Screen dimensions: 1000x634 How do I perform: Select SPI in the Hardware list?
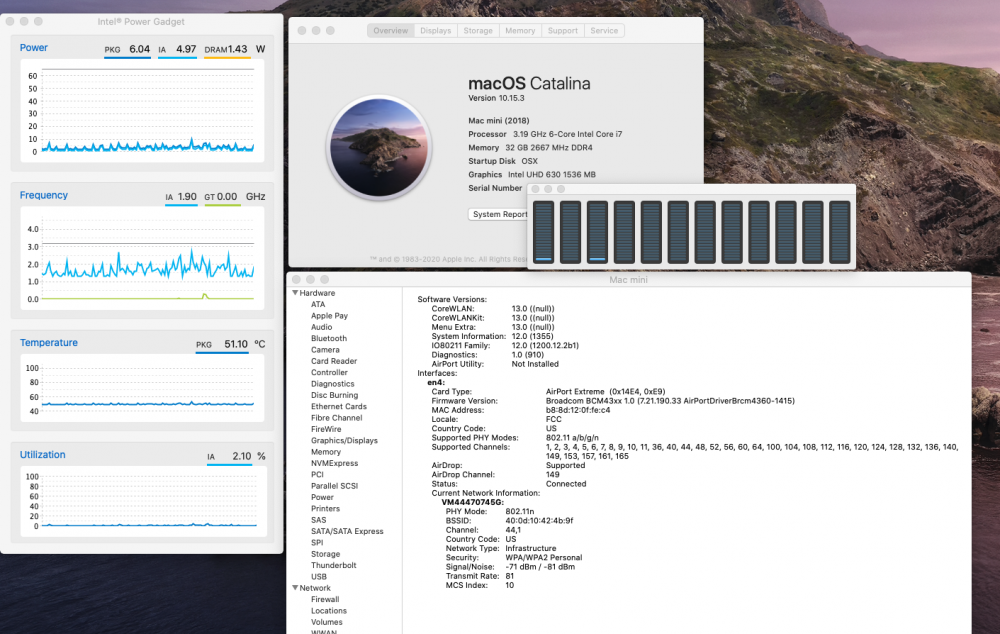pyautogui.click(x=317, y=543)
